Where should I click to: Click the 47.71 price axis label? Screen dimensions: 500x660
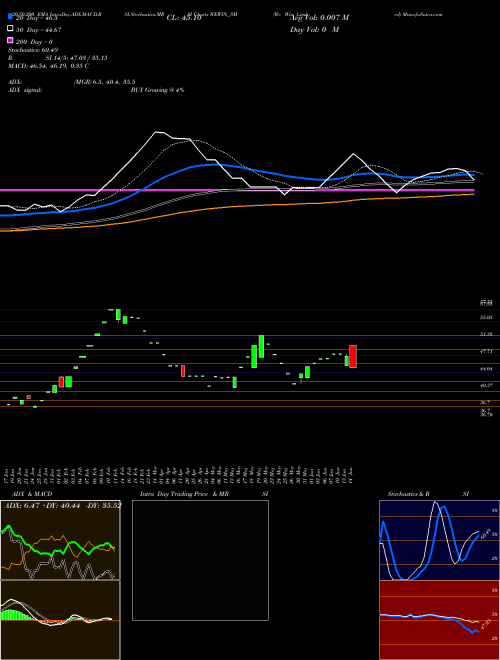pos(486,351)
